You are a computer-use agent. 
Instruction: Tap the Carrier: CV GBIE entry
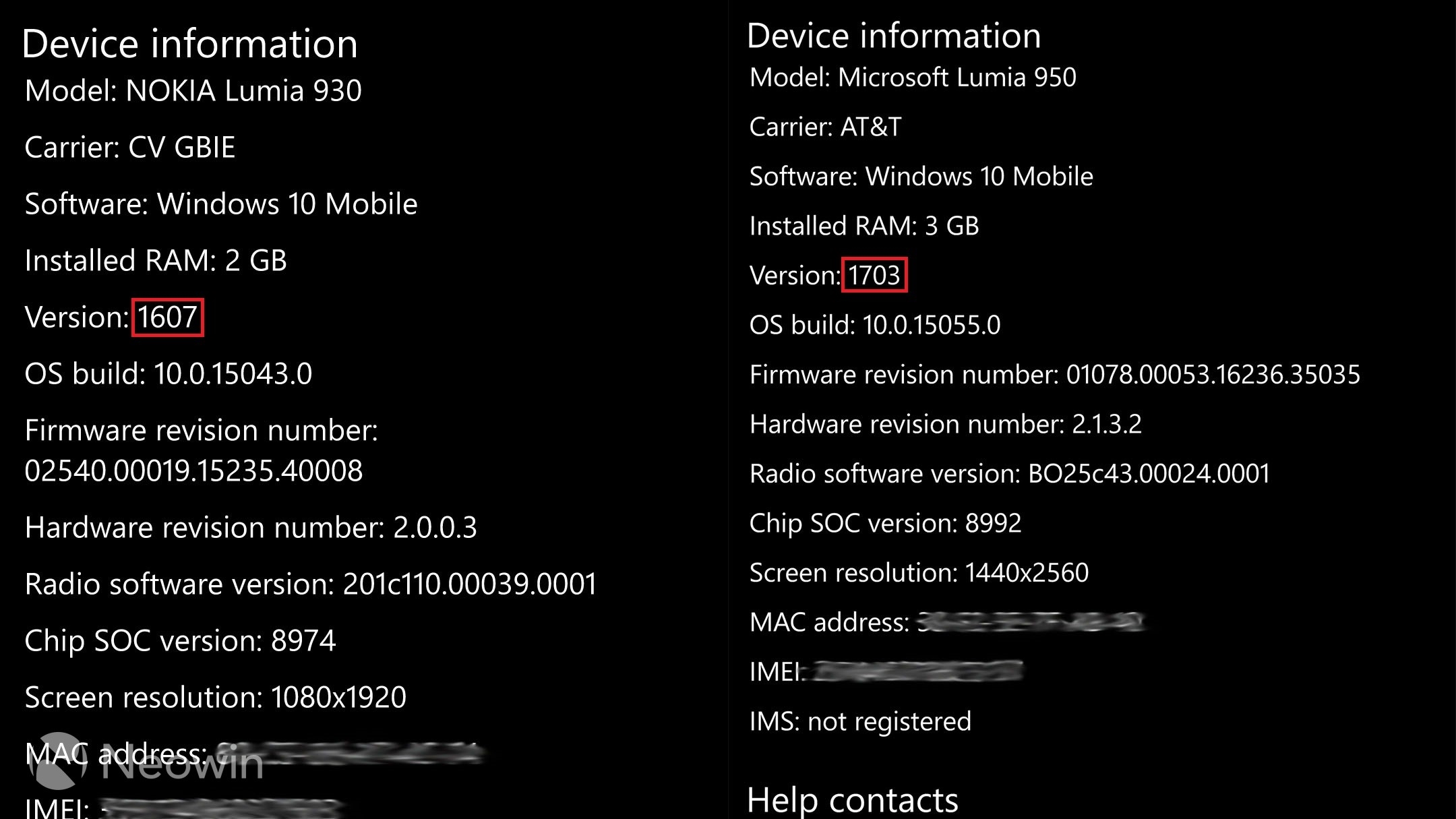[130, 147]
